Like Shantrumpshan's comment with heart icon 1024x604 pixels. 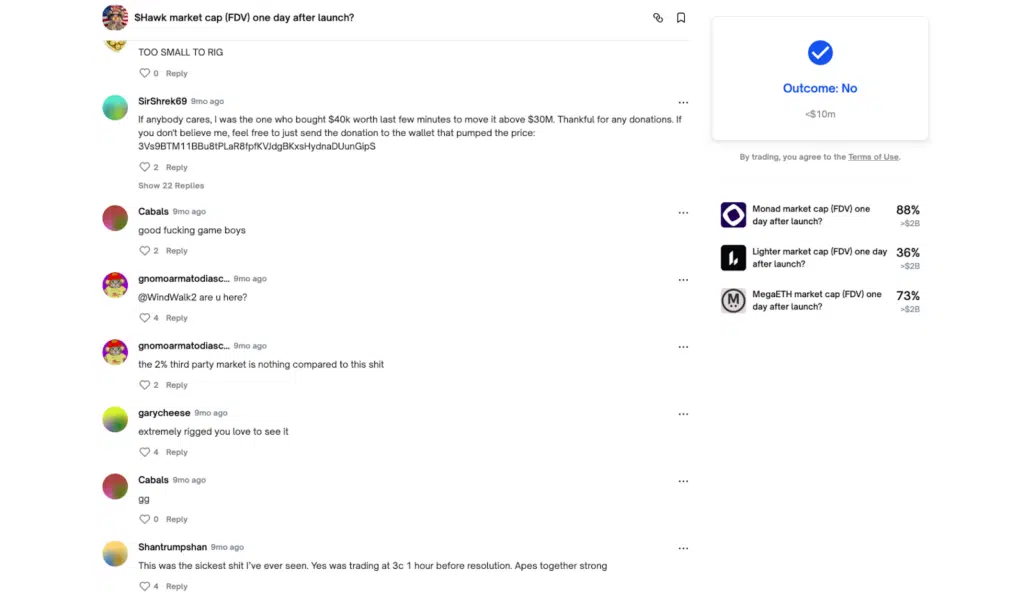144,586
